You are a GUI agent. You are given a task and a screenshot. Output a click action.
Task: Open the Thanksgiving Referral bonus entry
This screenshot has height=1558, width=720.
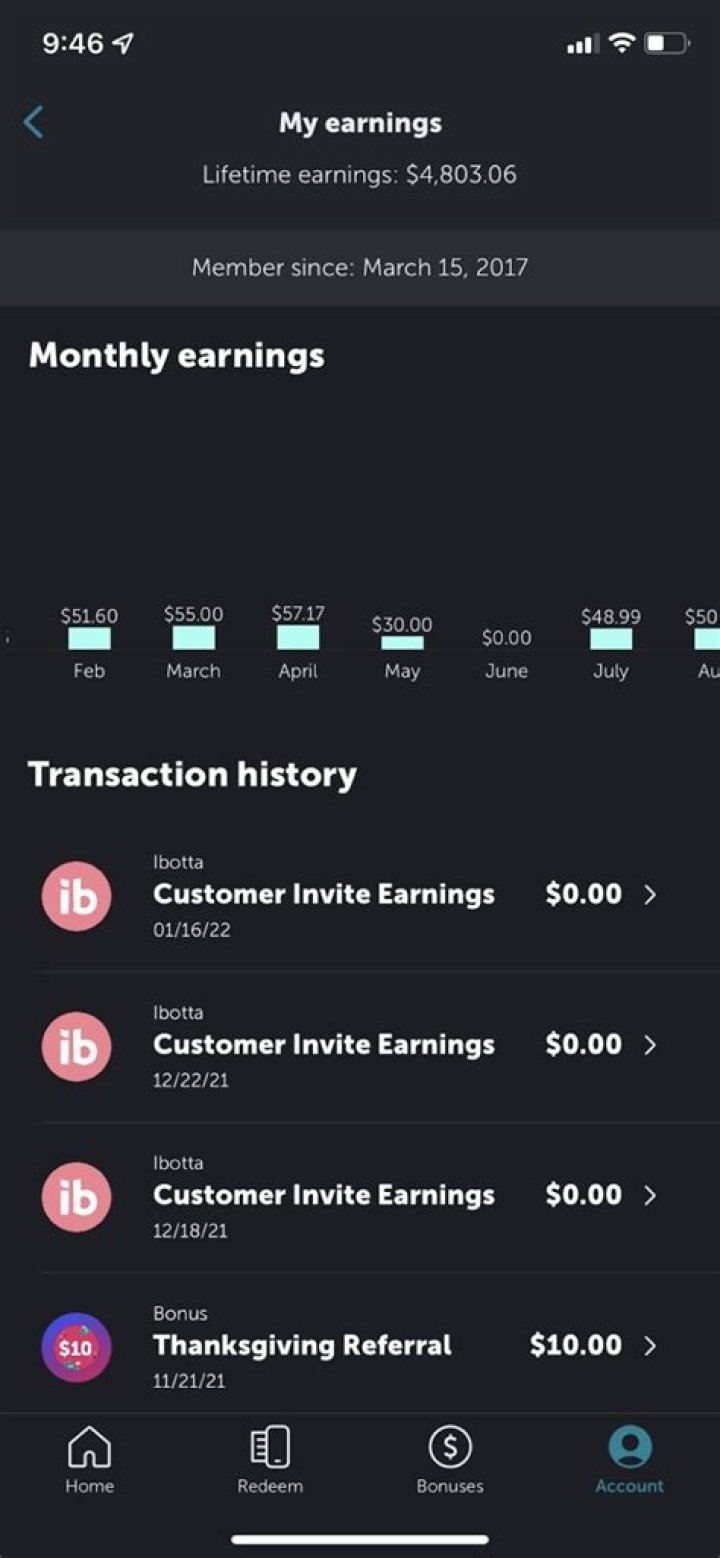tap(302, 1345)
